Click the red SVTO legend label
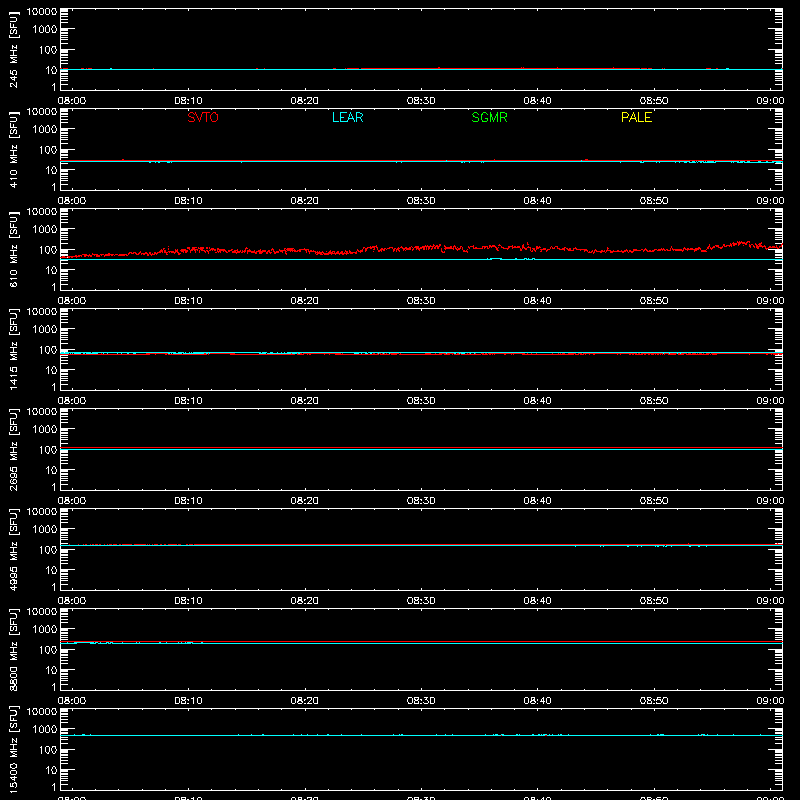Screen dimensions: 800x800 203,117
